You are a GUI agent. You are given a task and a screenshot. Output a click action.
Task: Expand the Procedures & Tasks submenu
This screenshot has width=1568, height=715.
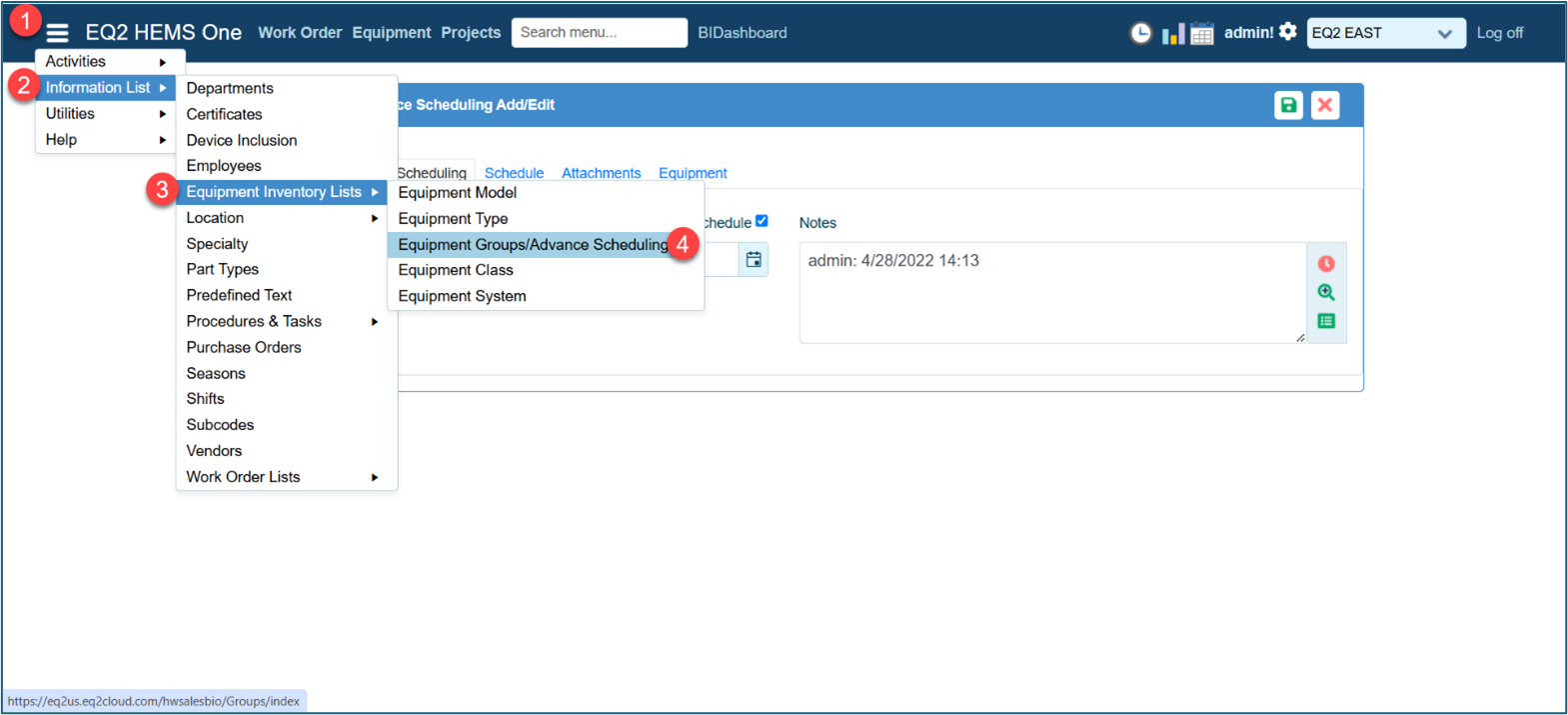[281, 321]
